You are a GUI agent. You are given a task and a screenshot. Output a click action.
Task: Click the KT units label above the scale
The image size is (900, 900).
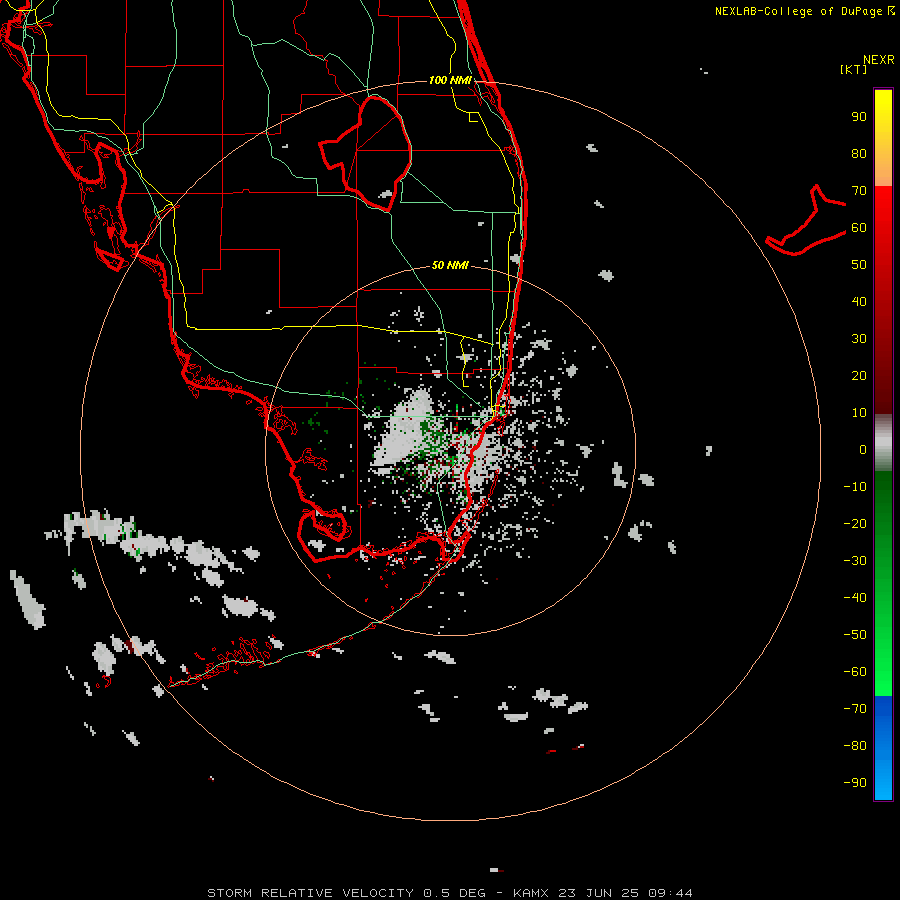(x=854, y=69)
